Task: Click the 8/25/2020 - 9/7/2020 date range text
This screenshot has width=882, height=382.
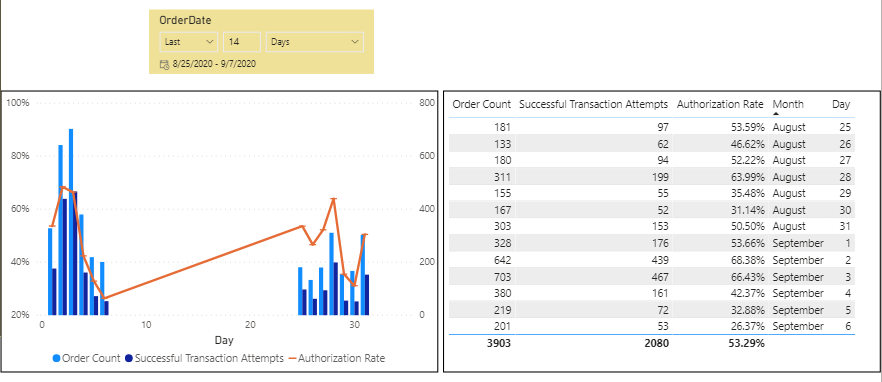Action: pos(214,65)
